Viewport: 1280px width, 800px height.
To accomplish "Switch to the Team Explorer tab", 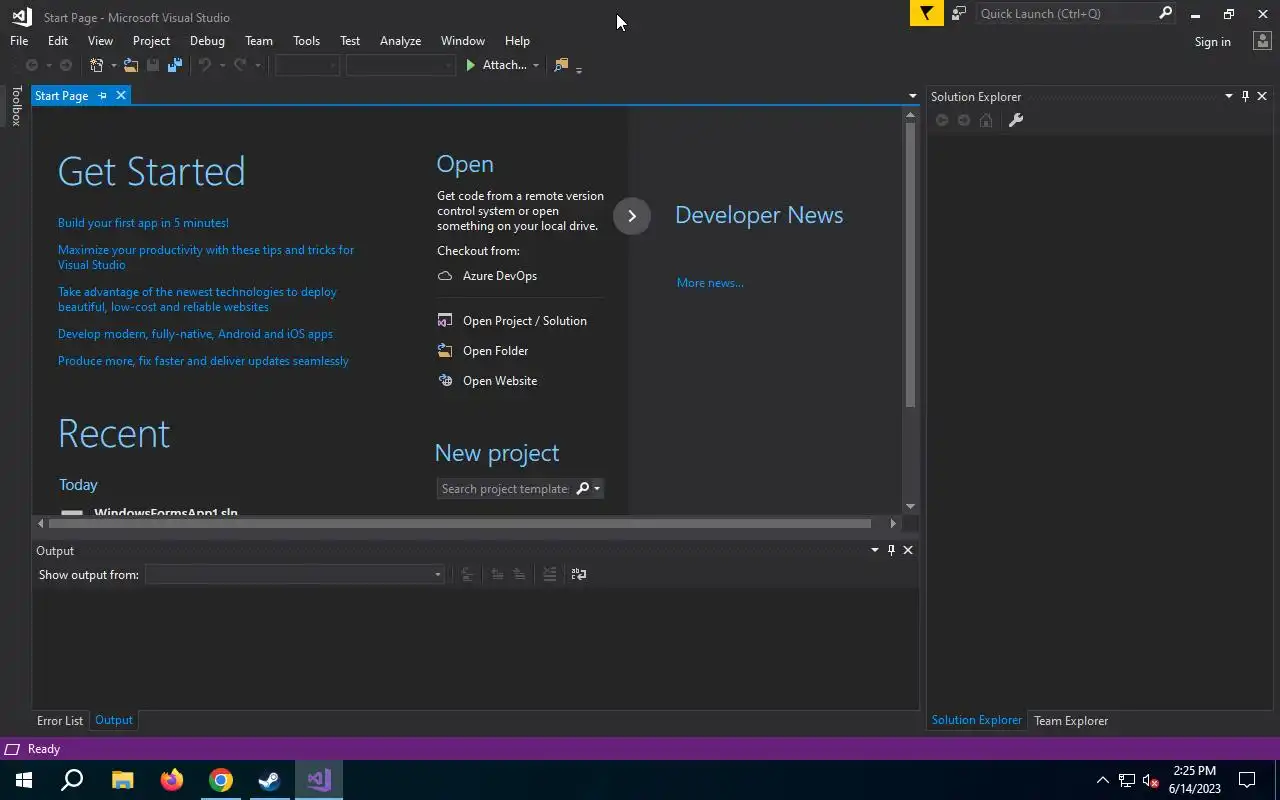I will coord(1071,721).
